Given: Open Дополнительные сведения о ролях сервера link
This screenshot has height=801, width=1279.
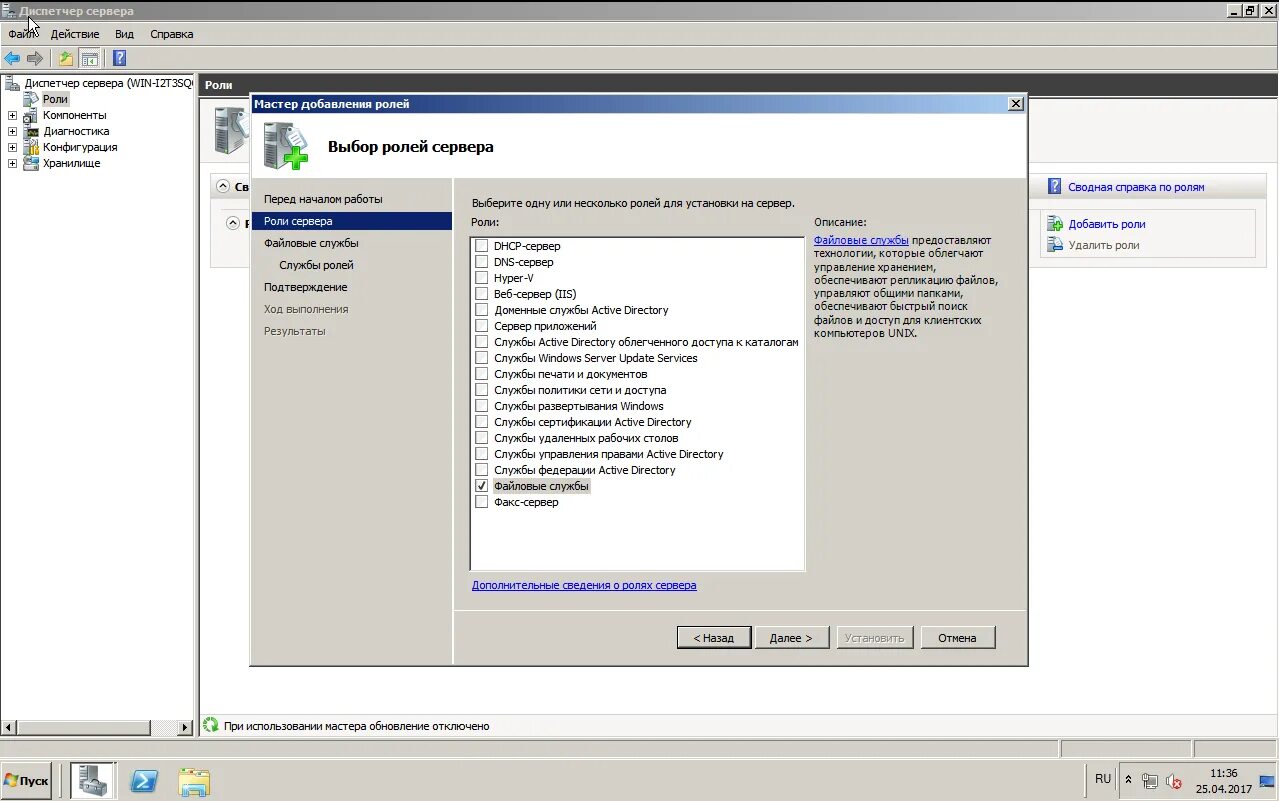Looking at the screenshot, I should [x=584, y=585].
